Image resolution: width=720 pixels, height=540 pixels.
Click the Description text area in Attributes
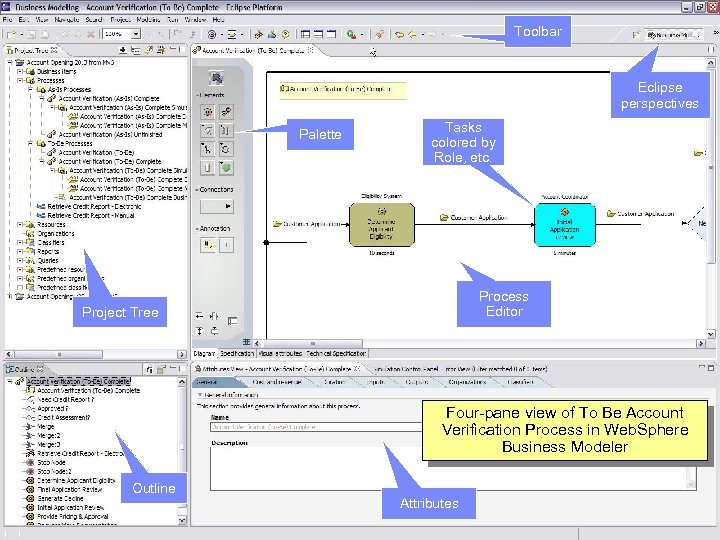point(453,468)
